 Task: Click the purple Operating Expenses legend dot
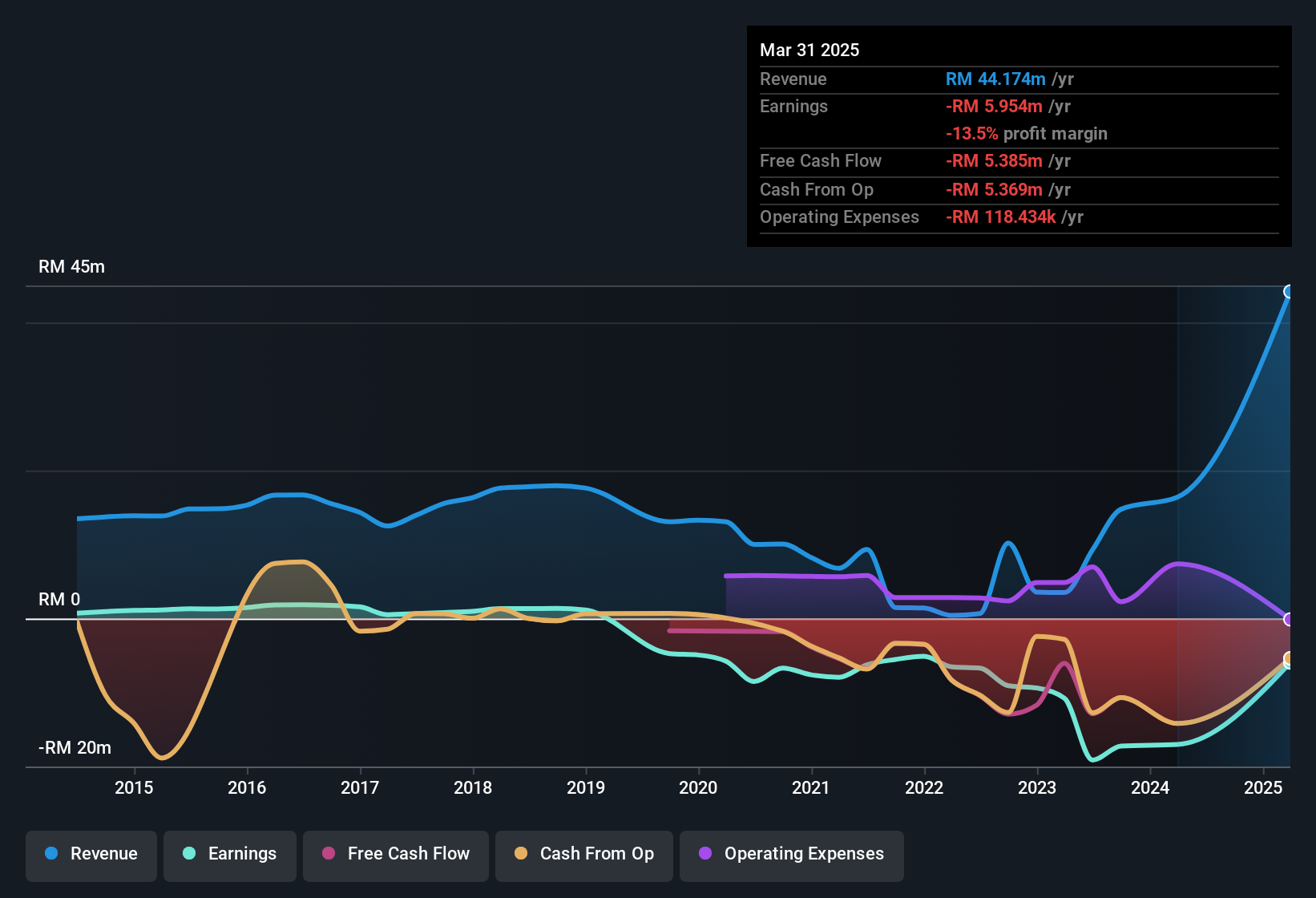click(705, 853)
